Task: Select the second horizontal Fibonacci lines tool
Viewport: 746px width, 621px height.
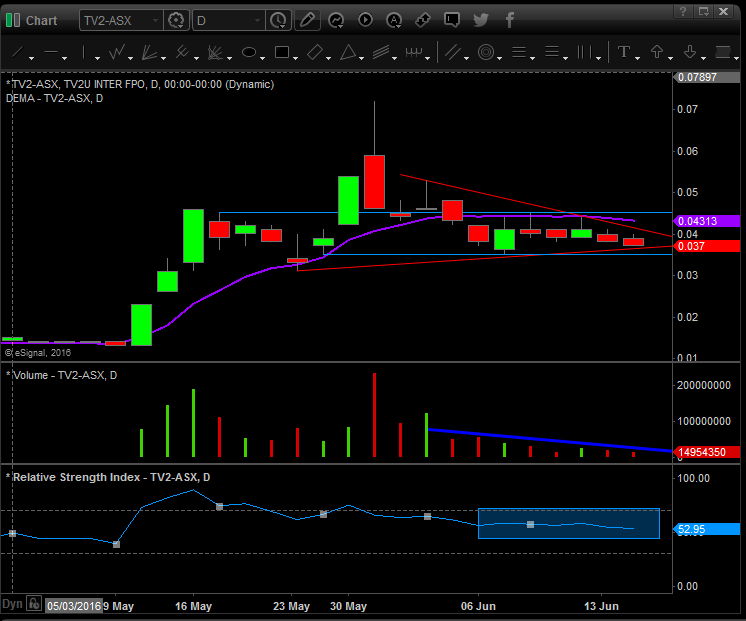Action: (551, 52)
